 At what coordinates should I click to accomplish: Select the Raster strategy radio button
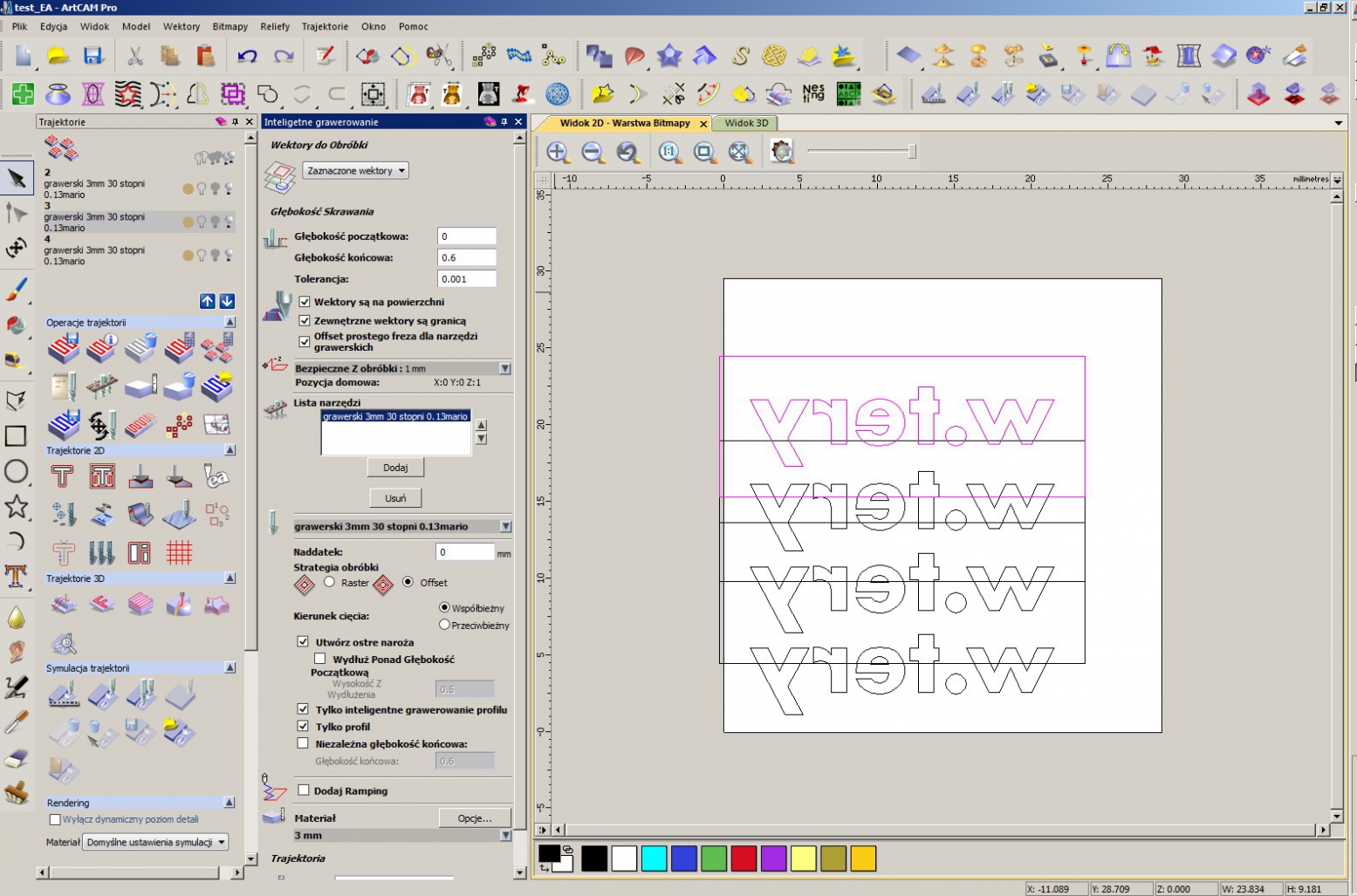(329, 582)
